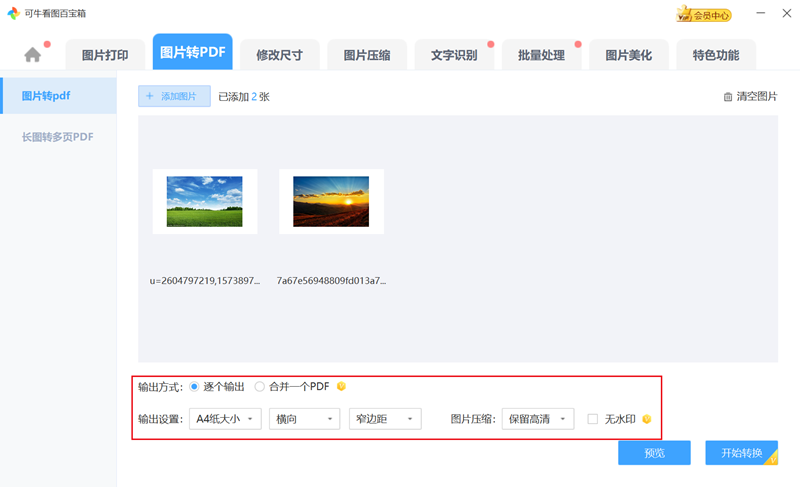Image resolution: width=800 pixels, height=487 pixels.
Task: Click 清空图片 to clear images
Action: (750, 96)
